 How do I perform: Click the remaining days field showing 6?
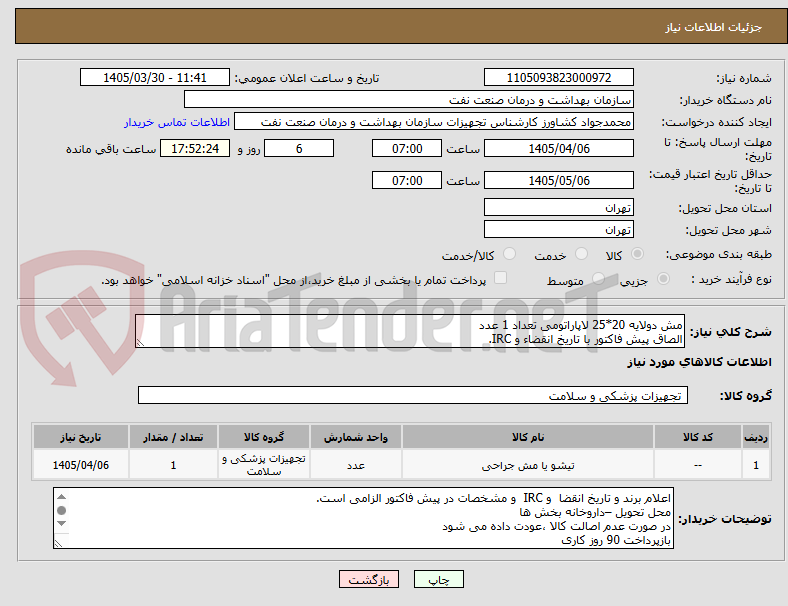point(299,148)
